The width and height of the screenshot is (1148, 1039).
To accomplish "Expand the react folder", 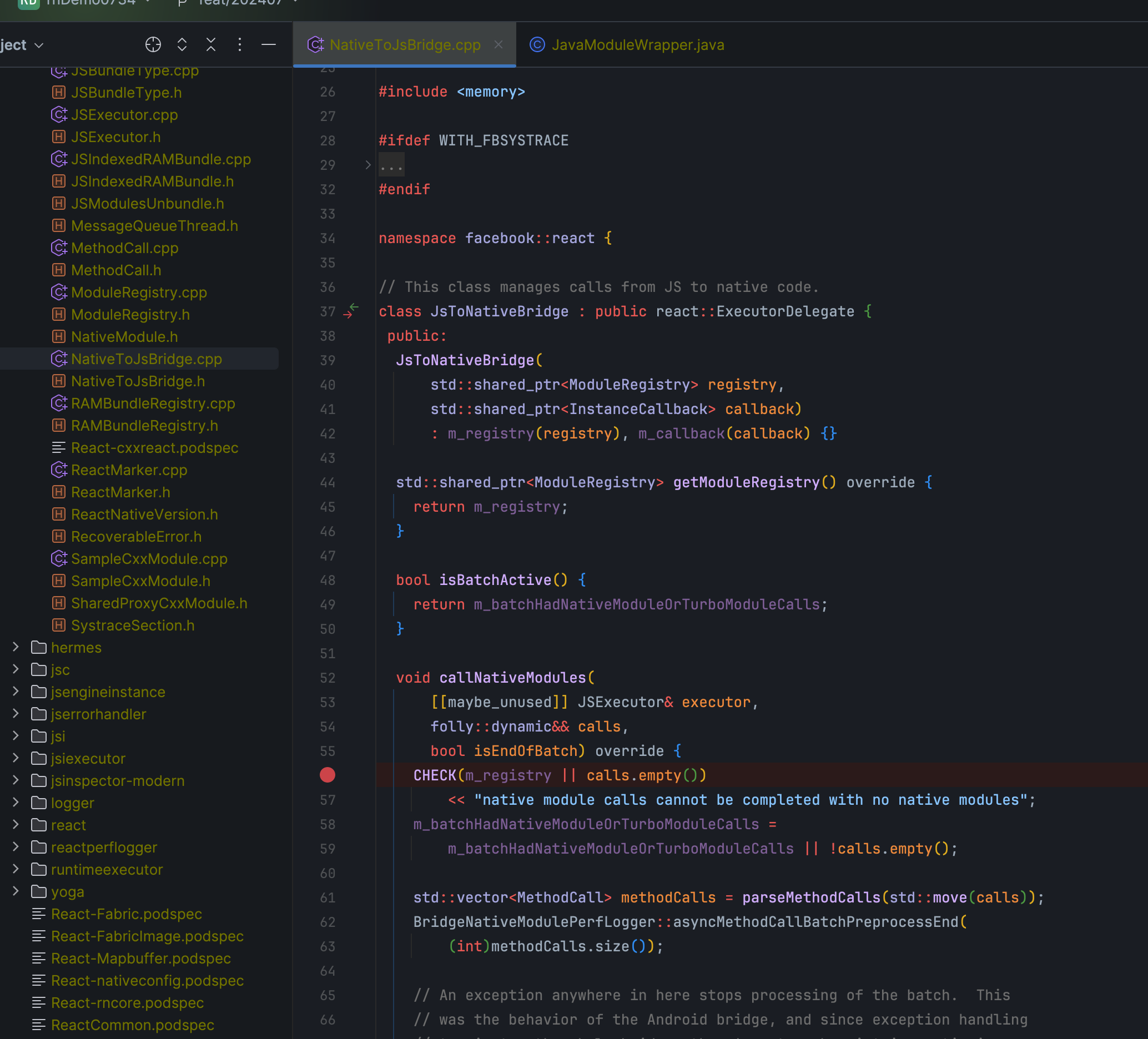I will pyautogui.click(x=16, y=824).
